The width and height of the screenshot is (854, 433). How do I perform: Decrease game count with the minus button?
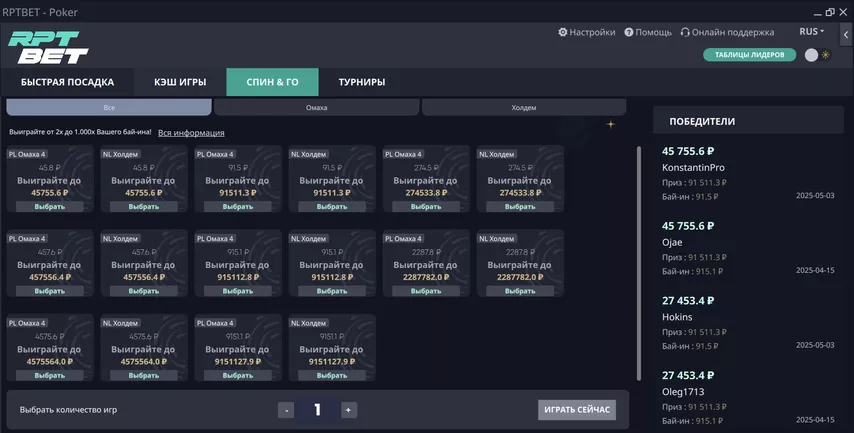pos(286,410)
